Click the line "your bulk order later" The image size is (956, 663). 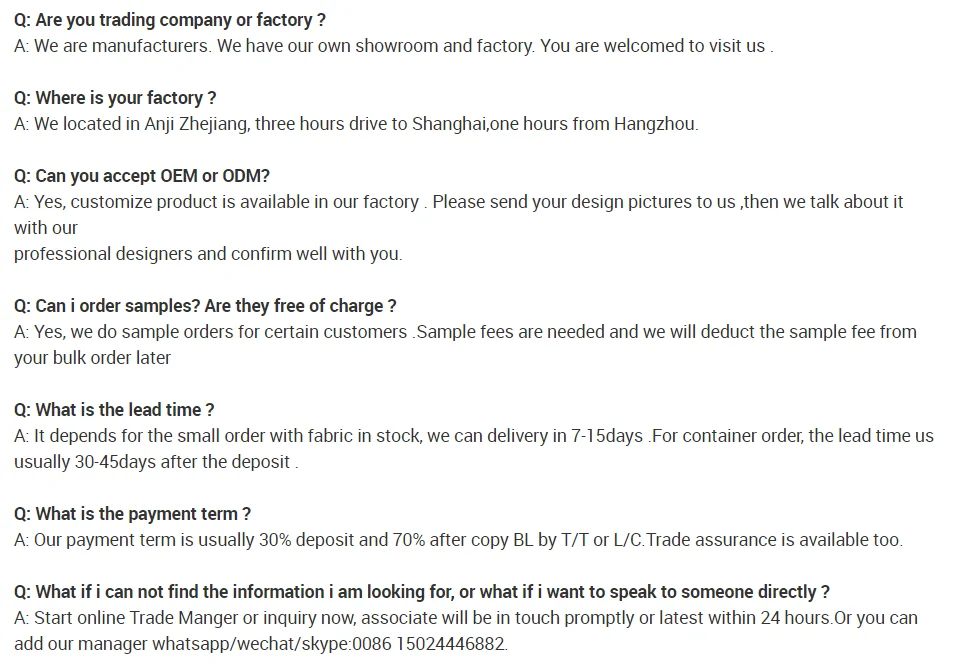[92, 358]
